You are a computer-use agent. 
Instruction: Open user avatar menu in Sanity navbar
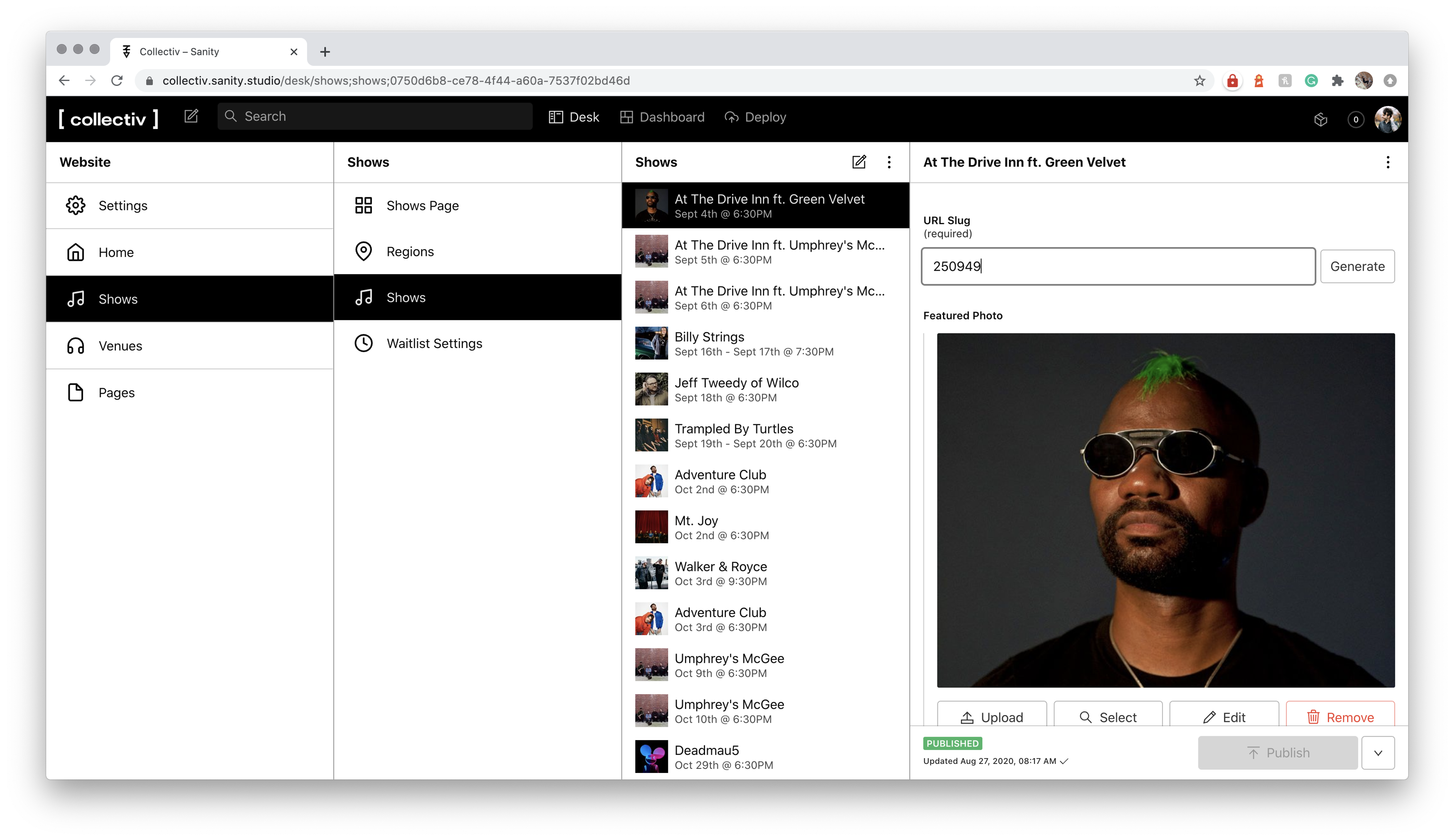(1388, 119)
